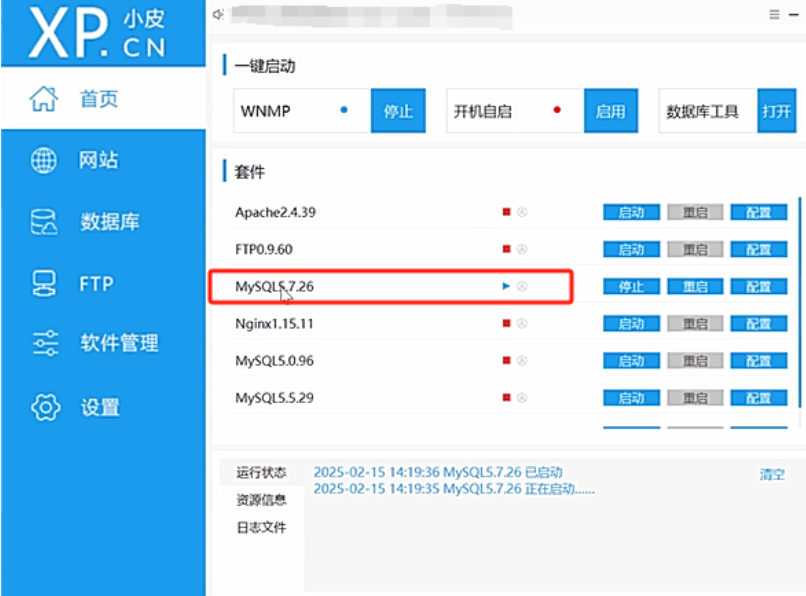Click the speaker announcement icon
The image size is (806, 596).
218,14
